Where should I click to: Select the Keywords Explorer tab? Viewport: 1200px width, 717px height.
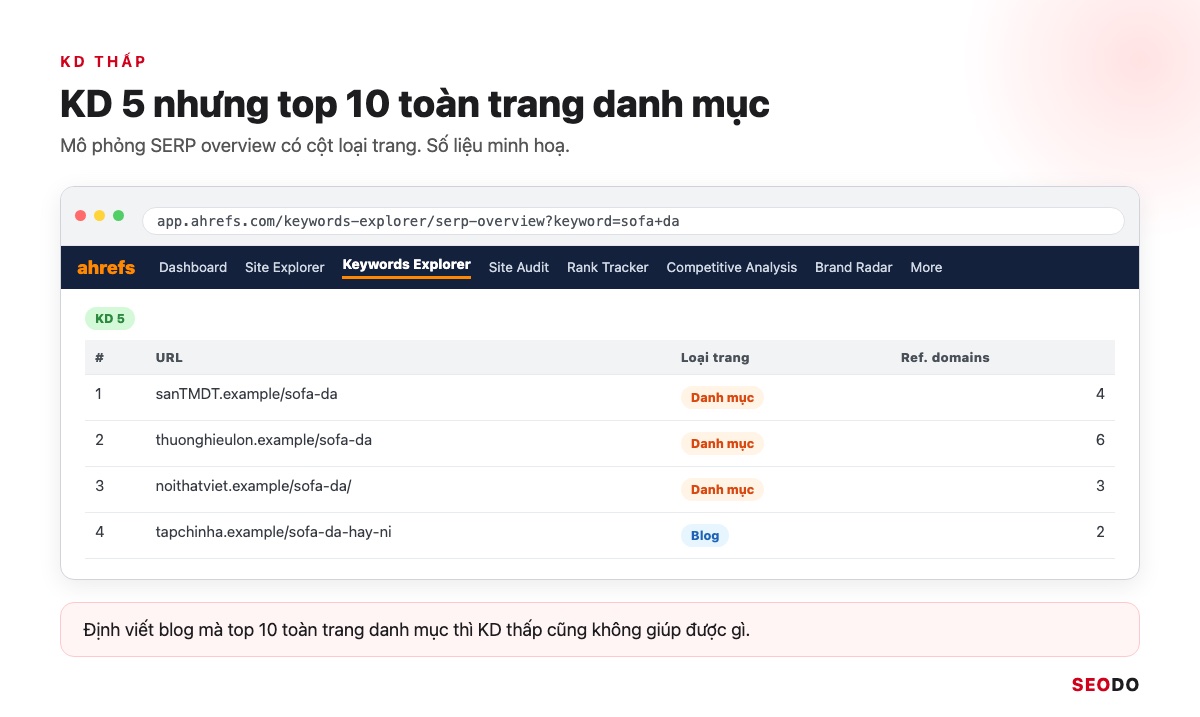tap(406, 265)
